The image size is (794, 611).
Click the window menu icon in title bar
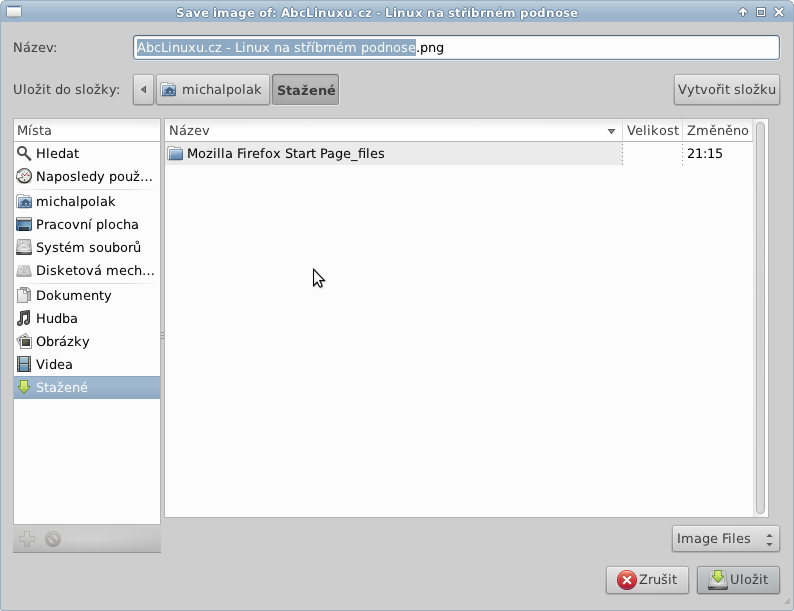(x=14, y=11)
